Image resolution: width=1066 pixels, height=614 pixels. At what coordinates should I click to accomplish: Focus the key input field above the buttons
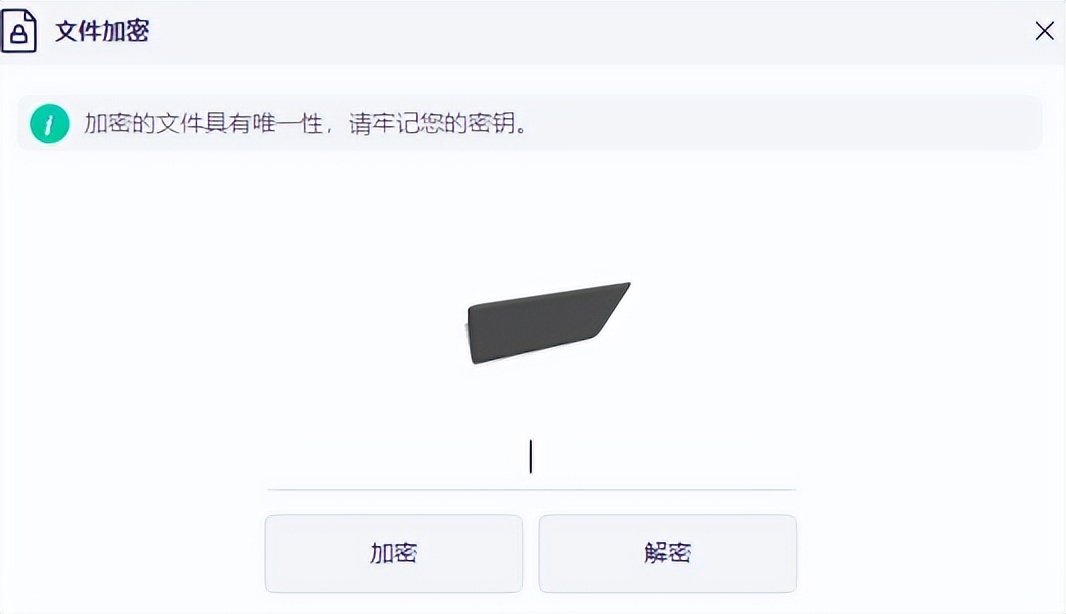coord(532,457)
